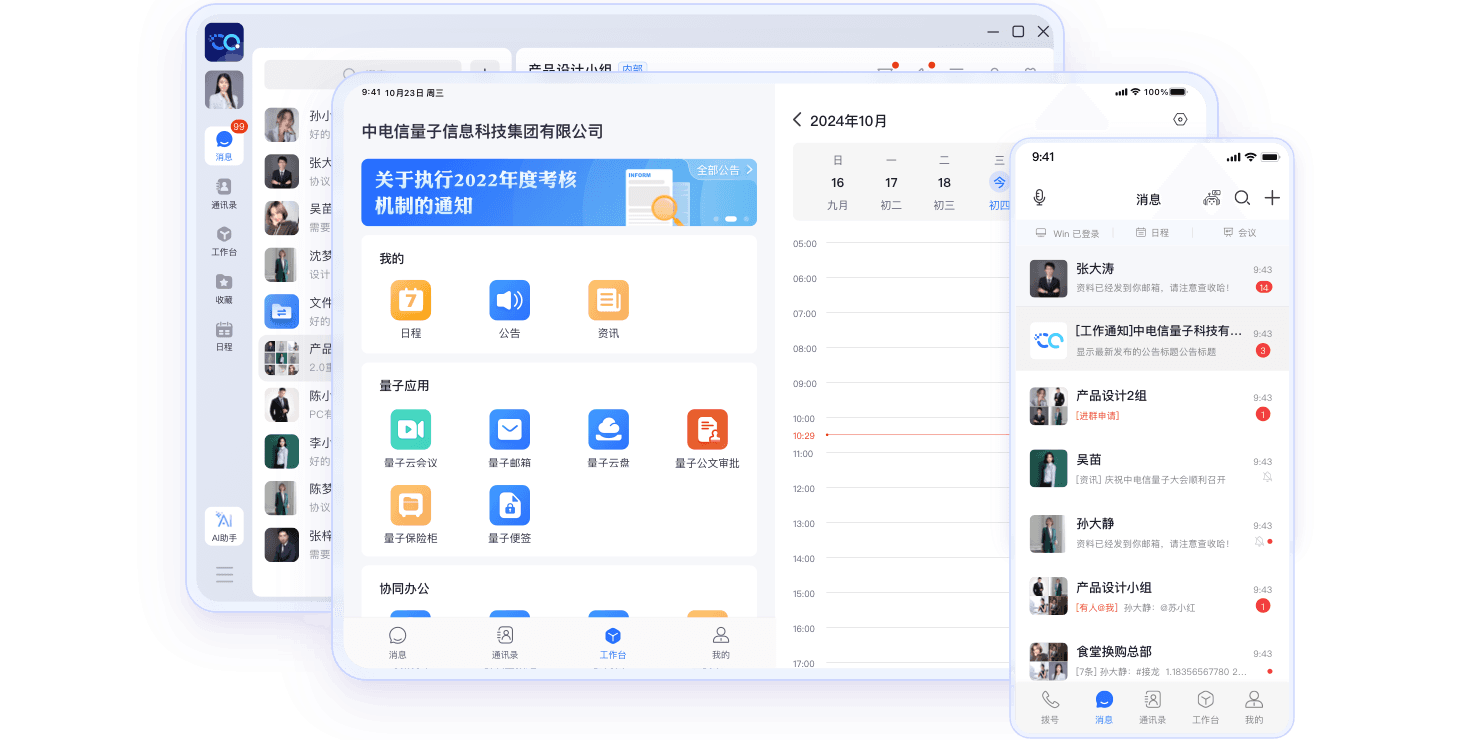This screenshot has width=1480, height=740.
Task: Go back from the 2024年10月 calendar view
Action: click(797, 119)
